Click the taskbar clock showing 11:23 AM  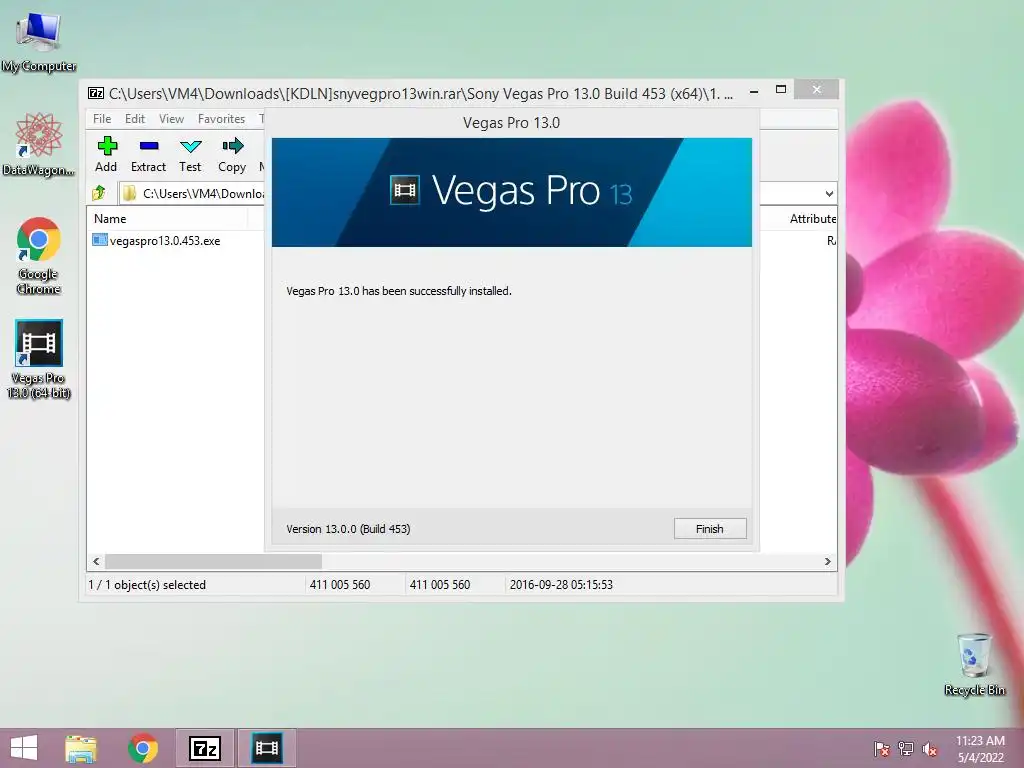click(980, 749)
